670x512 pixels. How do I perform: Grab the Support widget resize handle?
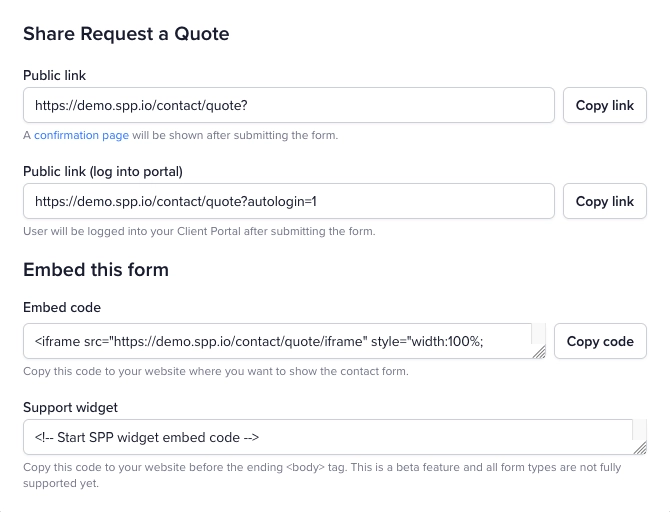641,448
